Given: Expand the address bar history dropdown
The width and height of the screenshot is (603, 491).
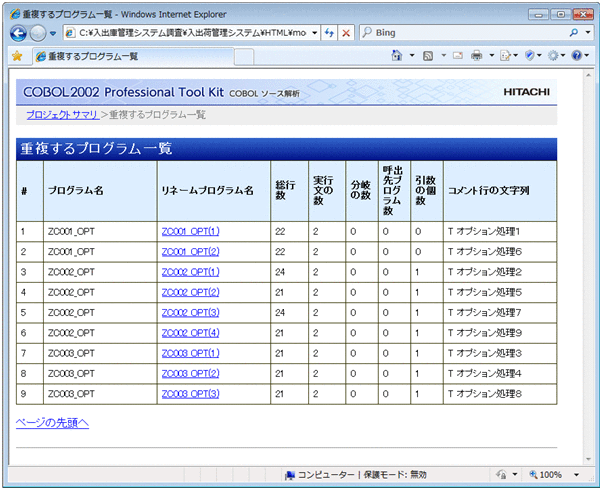Looking at the screenshot, I should pyautogui.click(x=315, y=33).
